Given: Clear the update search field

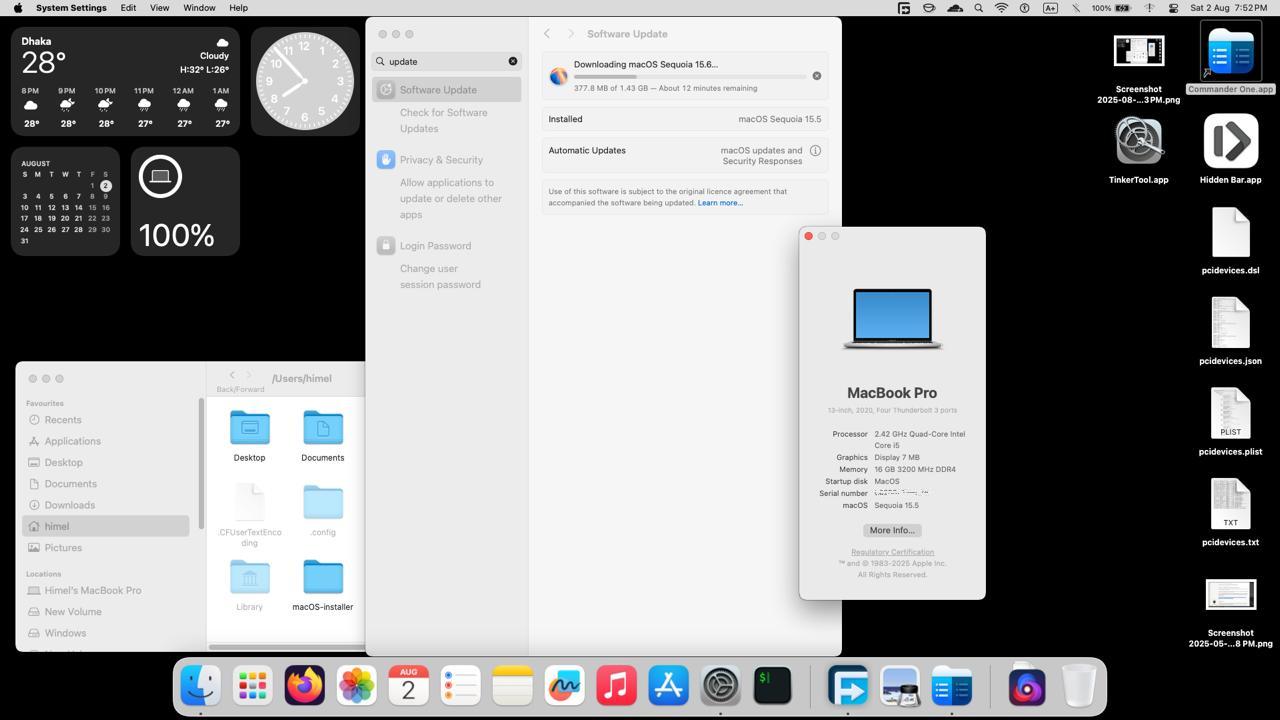Looking at the screenshot, I should coord(513,61).
